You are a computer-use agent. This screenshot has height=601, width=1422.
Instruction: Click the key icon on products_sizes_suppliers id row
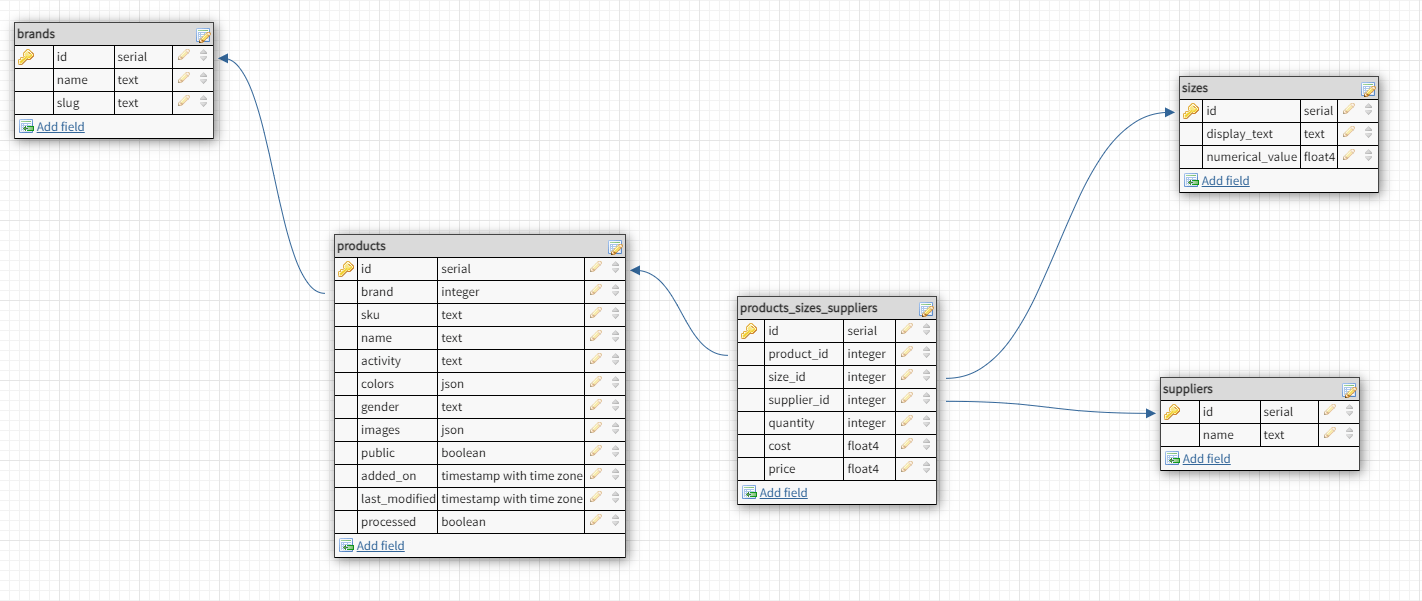(749, 330)
